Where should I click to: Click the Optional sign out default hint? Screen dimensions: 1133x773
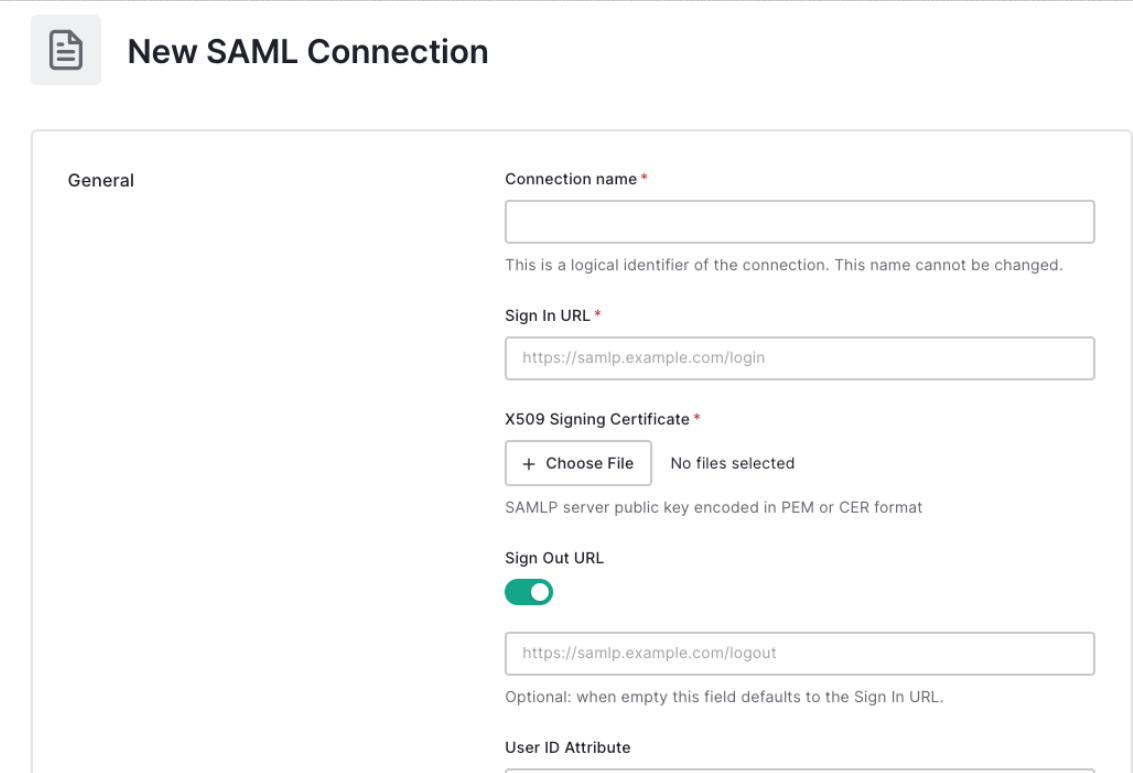(x=724, y=697)
